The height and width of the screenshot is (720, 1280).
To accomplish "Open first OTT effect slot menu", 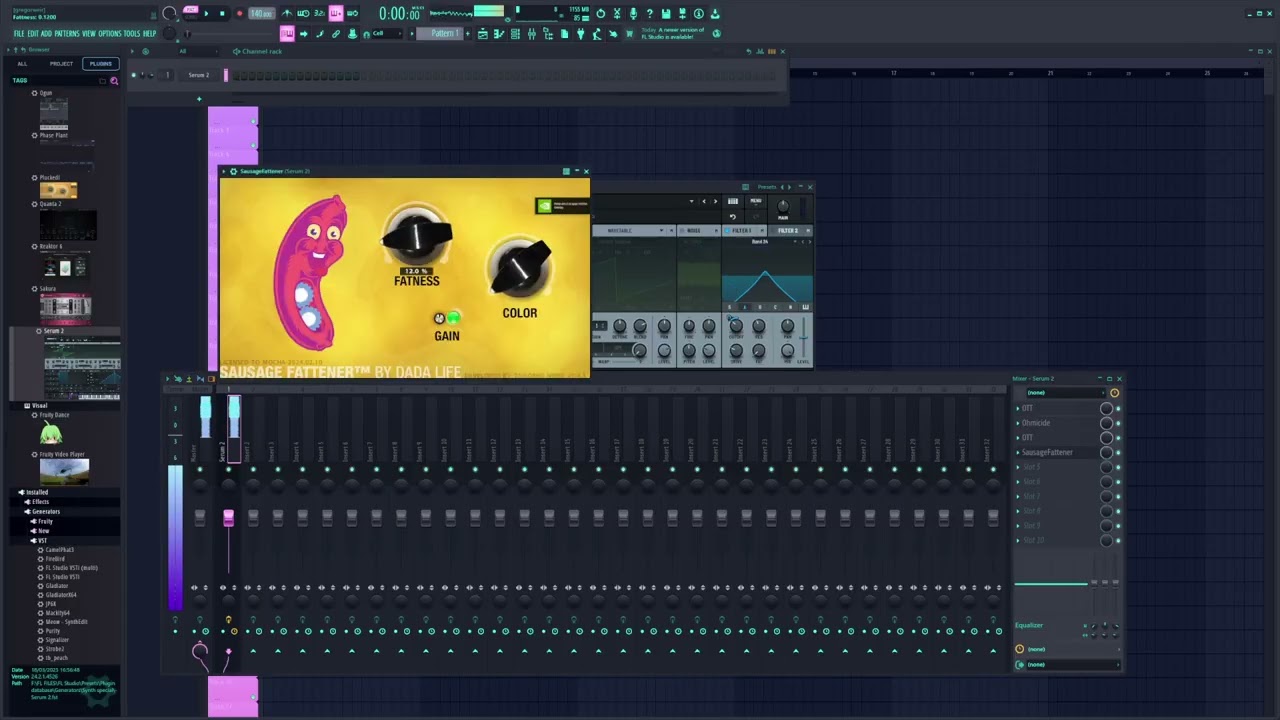I will 1018,408.
